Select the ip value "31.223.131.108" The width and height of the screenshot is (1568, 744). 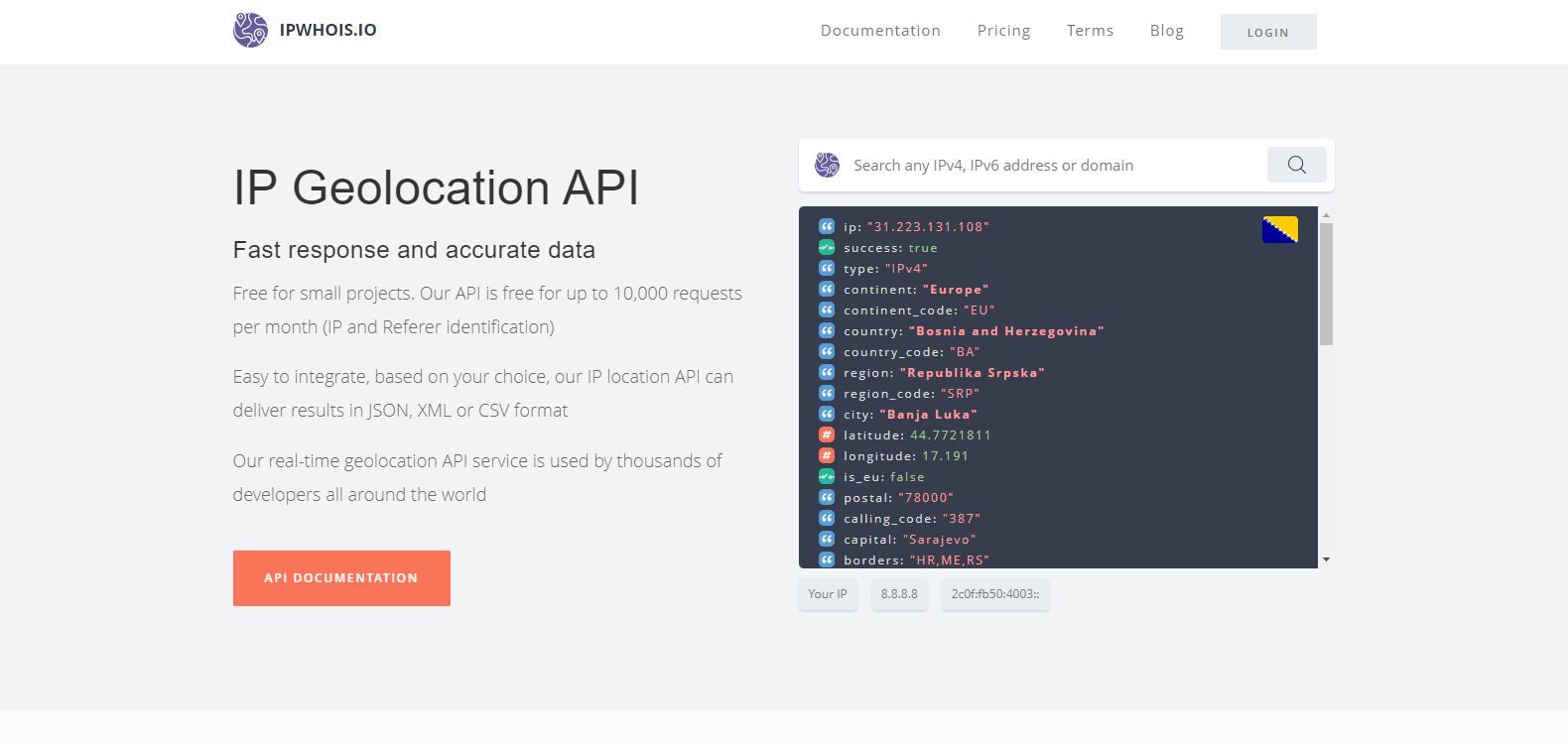(x=928, y=226)
